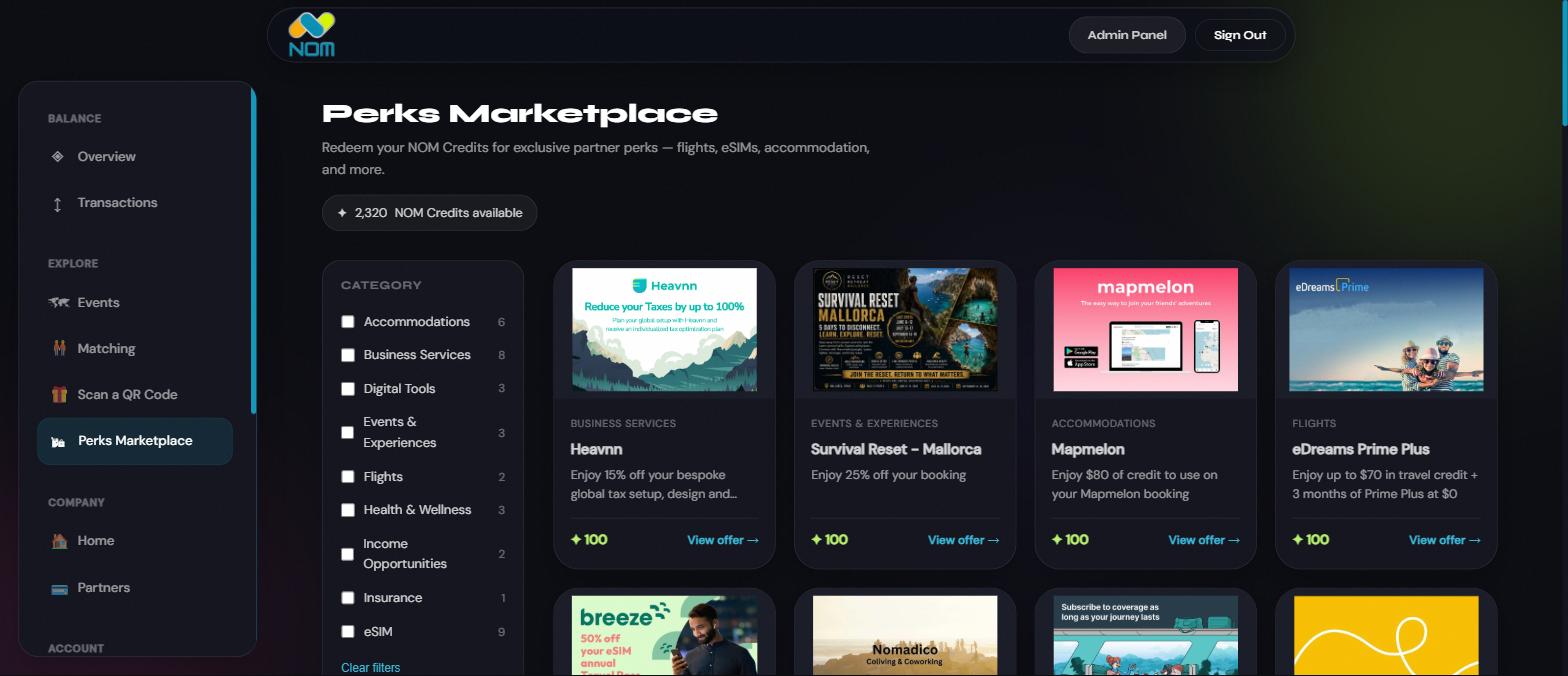Tick the Flights category checkbox
Screen dimensions: 1568x676
point(348,477)
